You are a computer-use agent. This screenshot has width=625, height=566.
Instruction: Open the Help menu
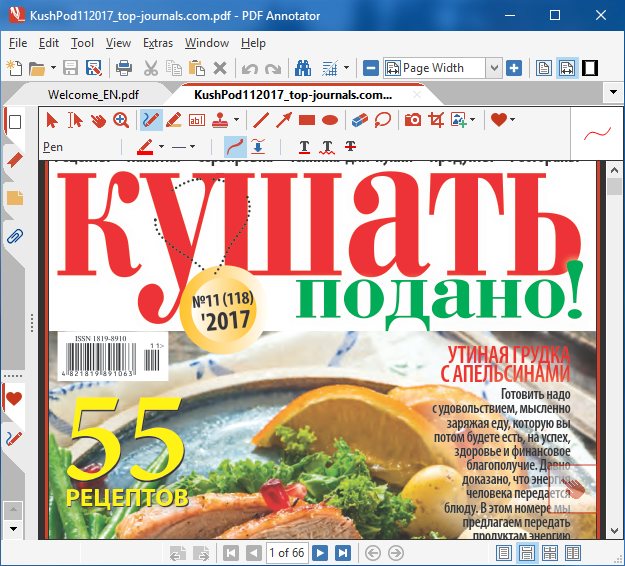[x=253, y=43]
